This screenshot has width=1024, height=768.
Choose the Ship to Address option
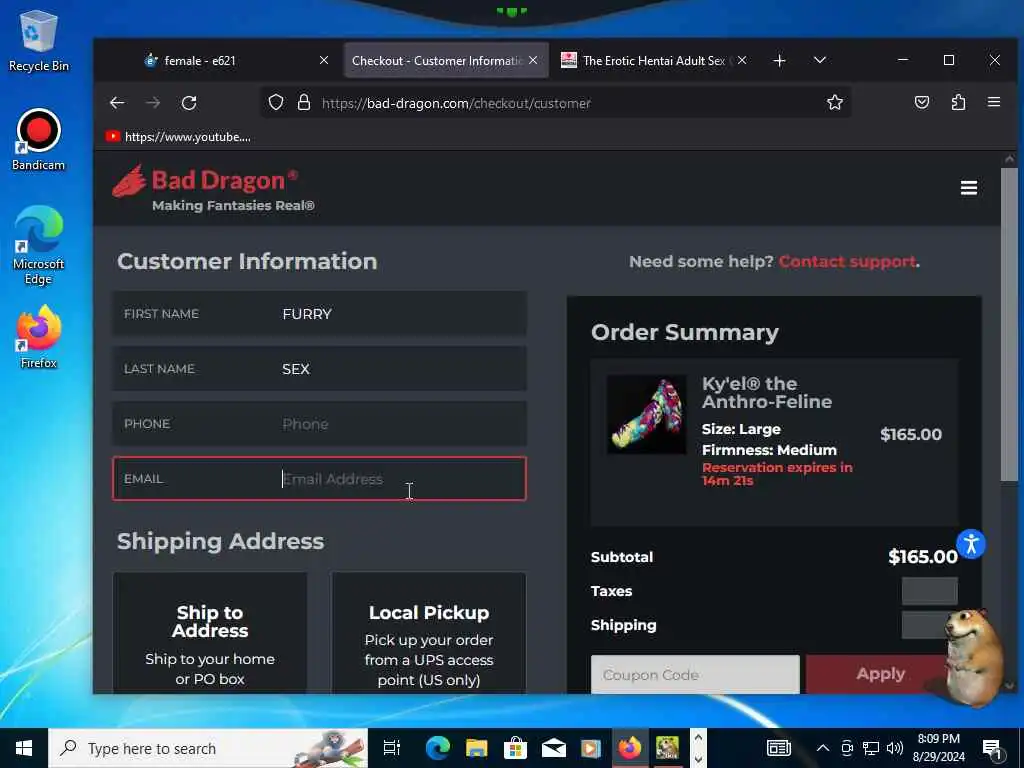[210, 633]
